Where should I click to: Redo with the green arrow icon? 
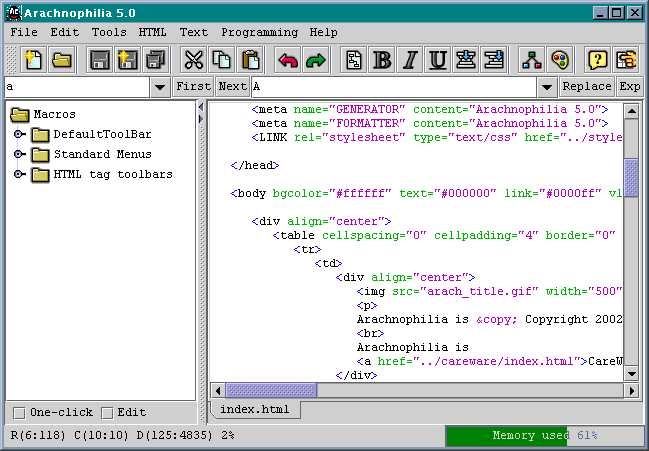click(x=316, y=60)
